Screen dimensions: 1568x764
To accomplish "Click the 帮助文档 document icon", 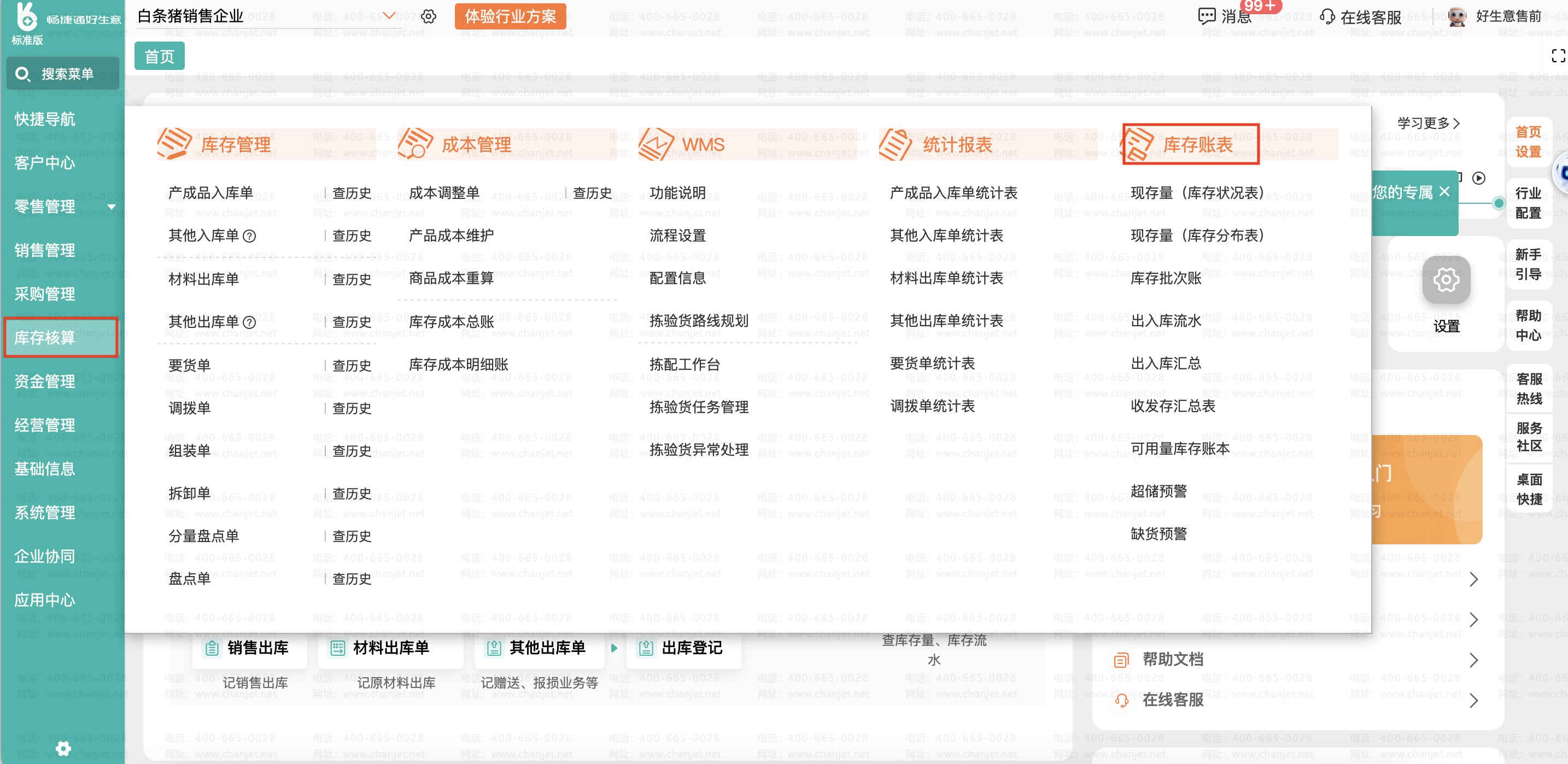I will pos(1121,660).
